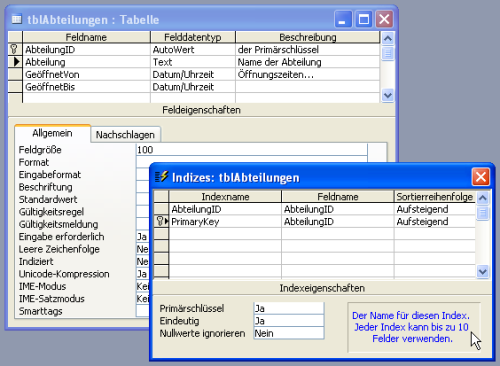Click the Datum/Uhrzeit type of GeöffnetVon
This screenshot has height=366, width=500.
(193, 74)
